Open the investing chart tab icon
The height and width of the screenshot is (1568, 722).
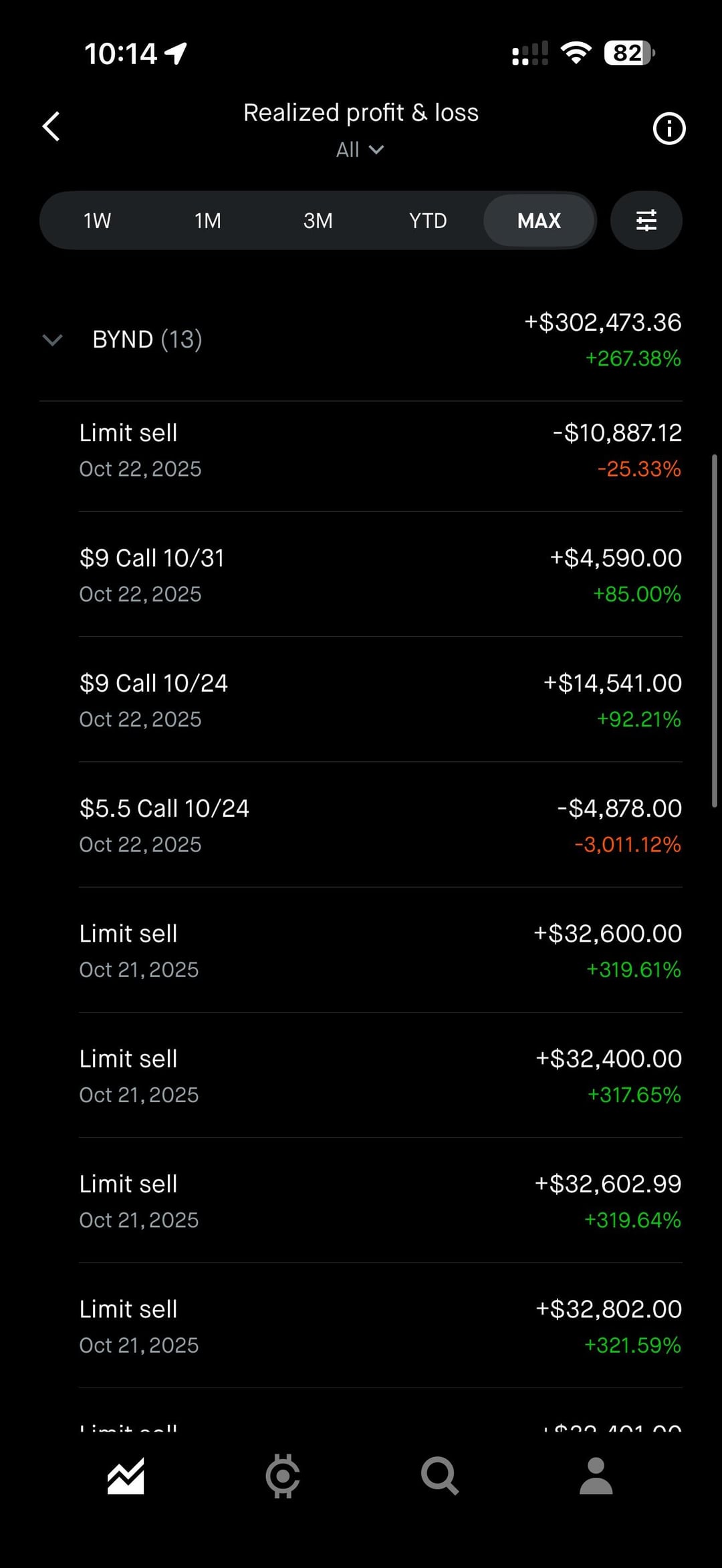point(126,1476)
